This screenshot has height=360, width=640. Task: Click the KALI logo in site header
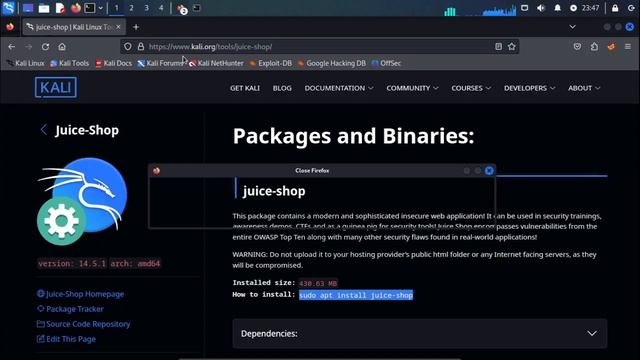(x=56, y=87)
